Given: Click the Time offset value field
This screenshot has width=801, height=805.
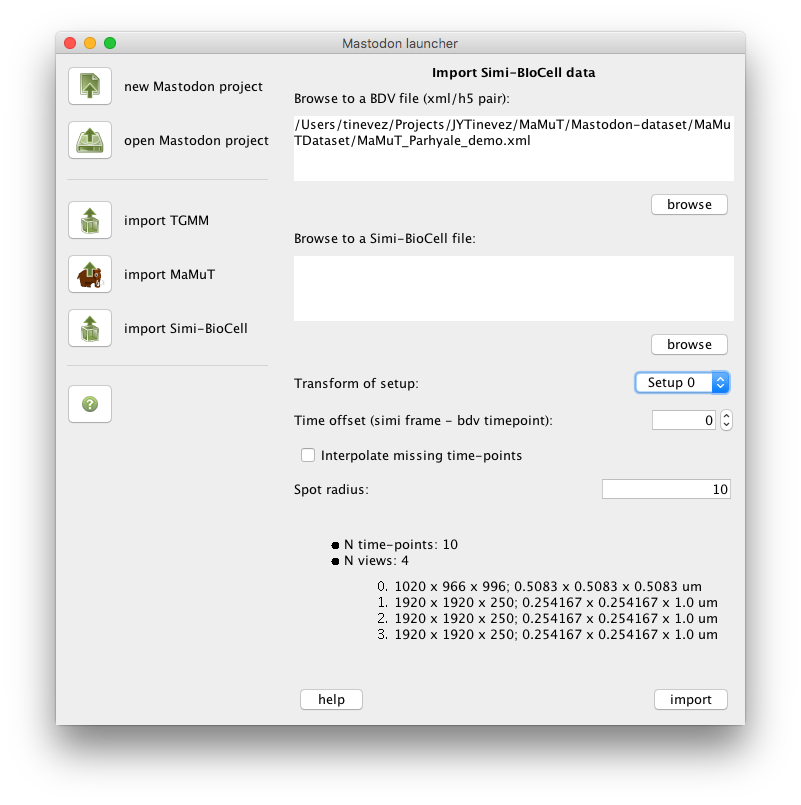Looking at the screenshot, I should [x=684, y=420].
